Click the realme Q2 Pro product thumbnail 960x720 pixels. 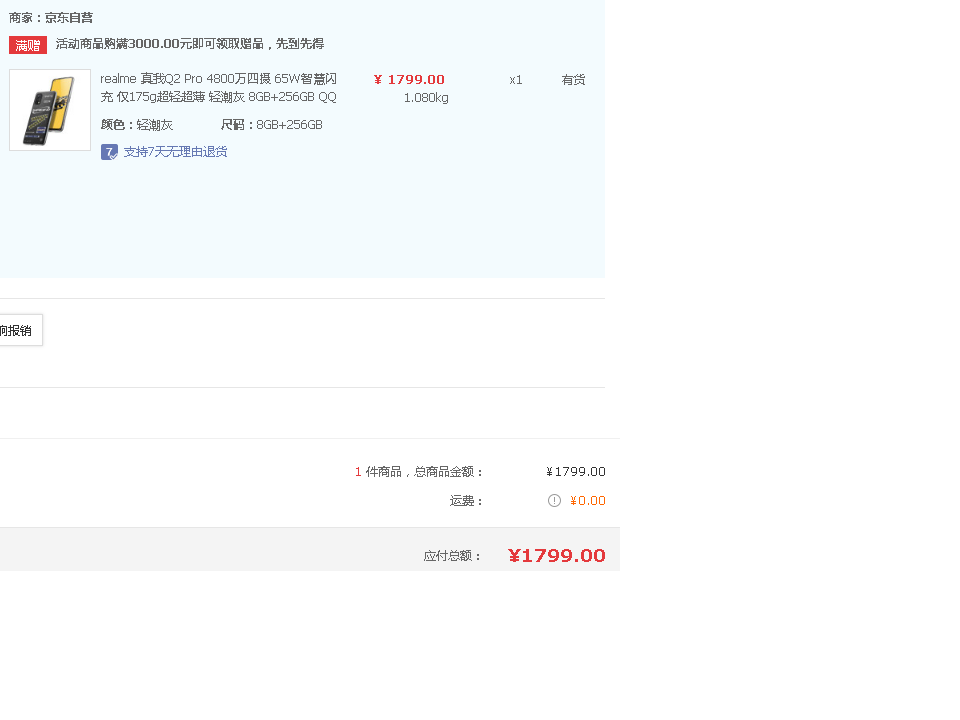[50, 110]
